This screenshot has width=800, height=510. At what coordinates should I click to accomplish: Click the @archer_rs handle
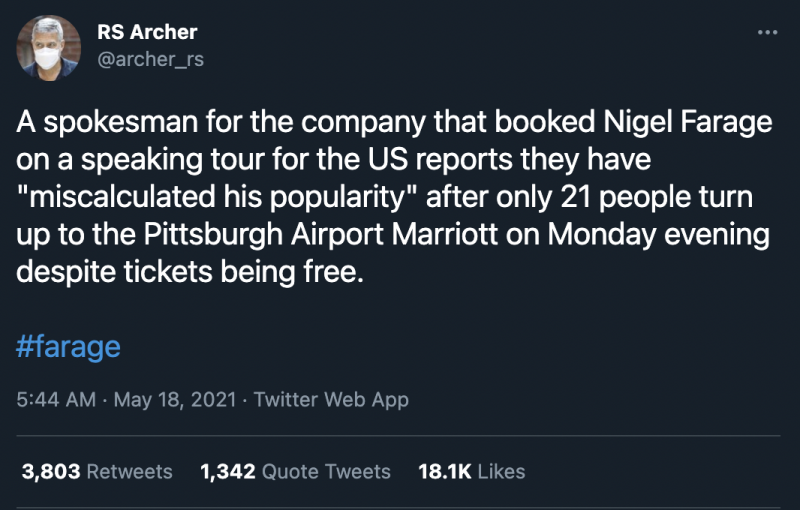pyautogui.click(x=150, y=59)
